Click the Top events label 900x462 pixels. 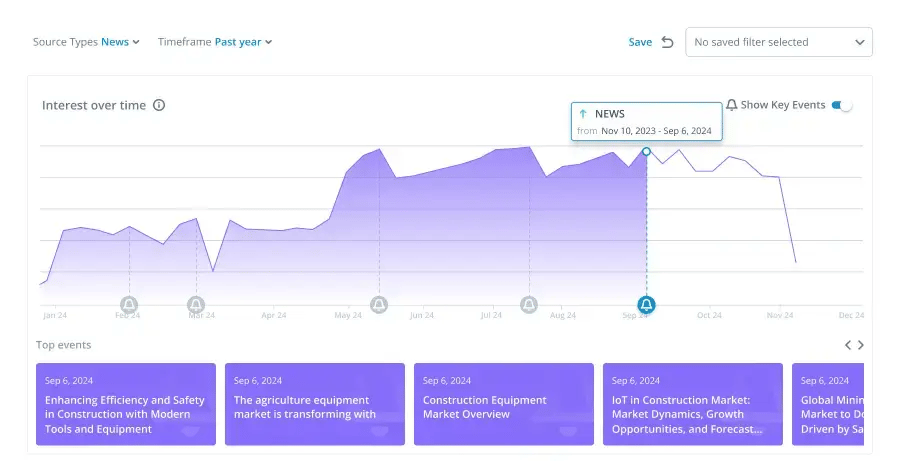pyautogui.click(x=63, y=345)
